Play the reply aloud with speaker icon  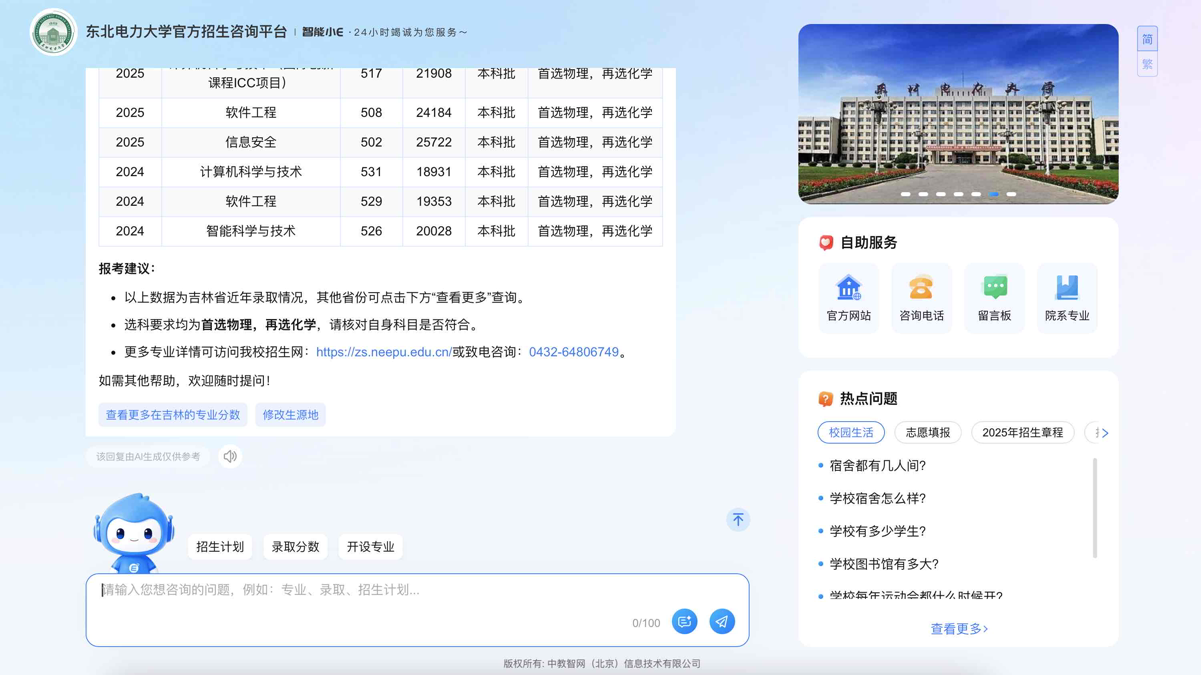(x=230, y=457)
